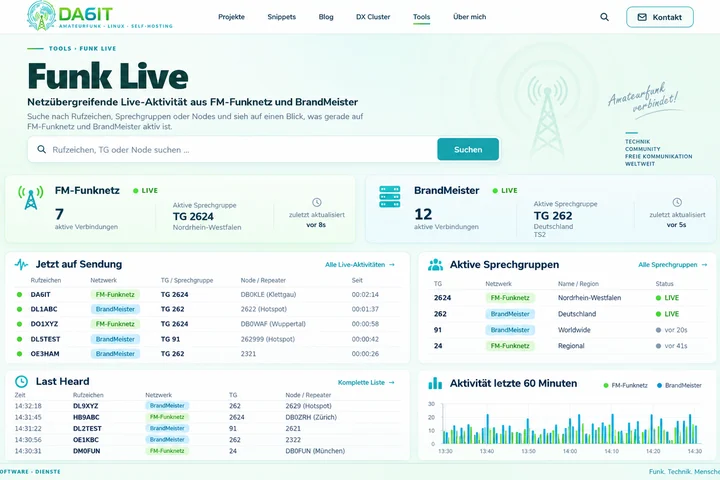The image size is (720, 480).
Task: Click LIVE status of Nordrhein-Westfalen
Action: pos(667,298)
